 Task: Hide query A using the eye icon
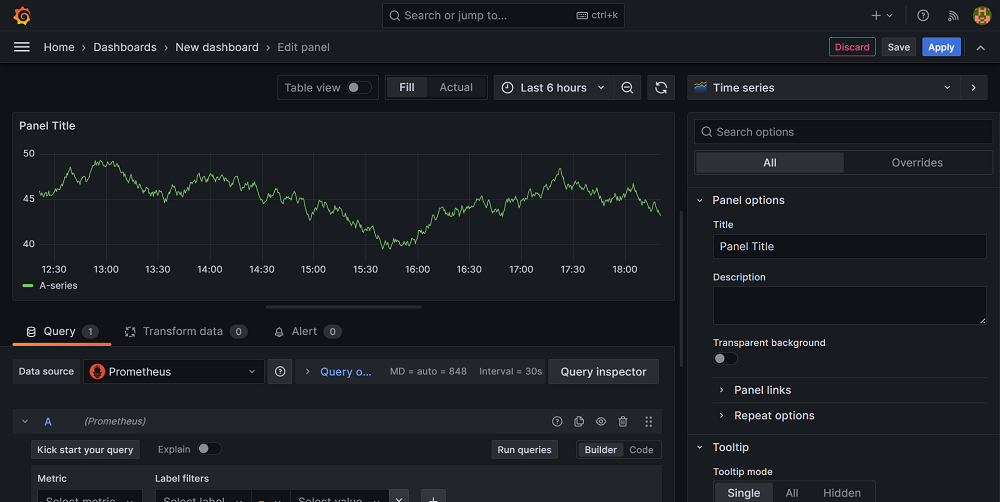pos(601,422)
